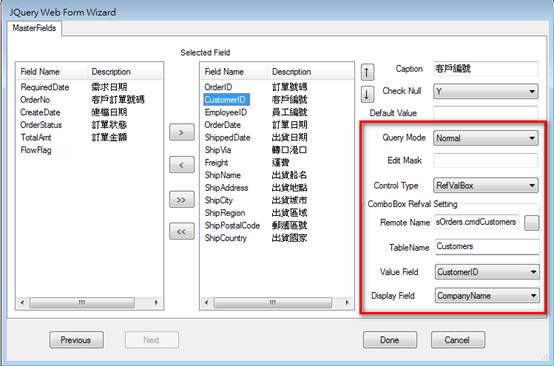Screen dimensions: 554x366
Task: Select ShipRegion in Selected Field list
Action: click(x=225, y=213)
